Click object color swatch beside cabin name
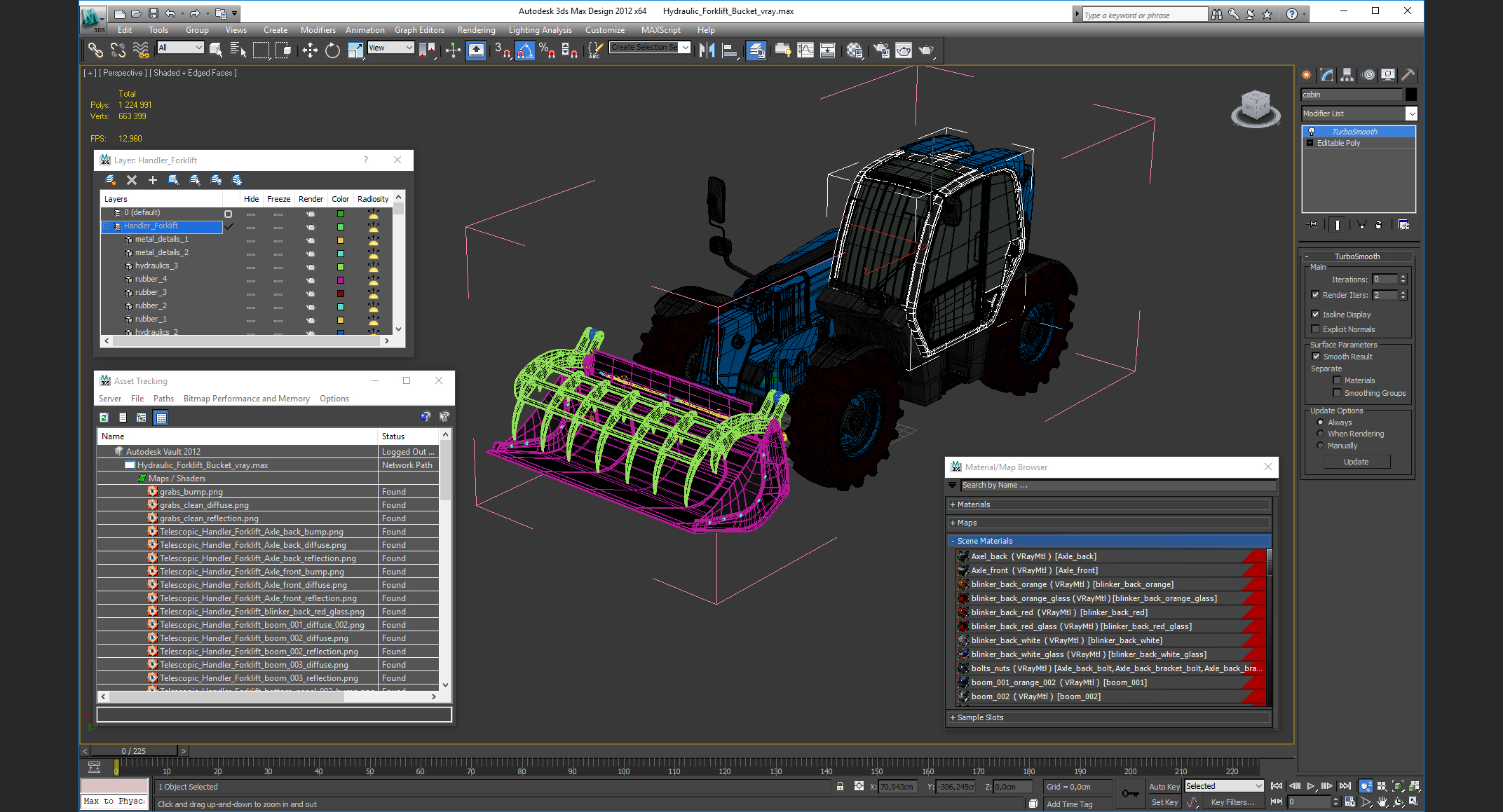 pos(1410,95)
